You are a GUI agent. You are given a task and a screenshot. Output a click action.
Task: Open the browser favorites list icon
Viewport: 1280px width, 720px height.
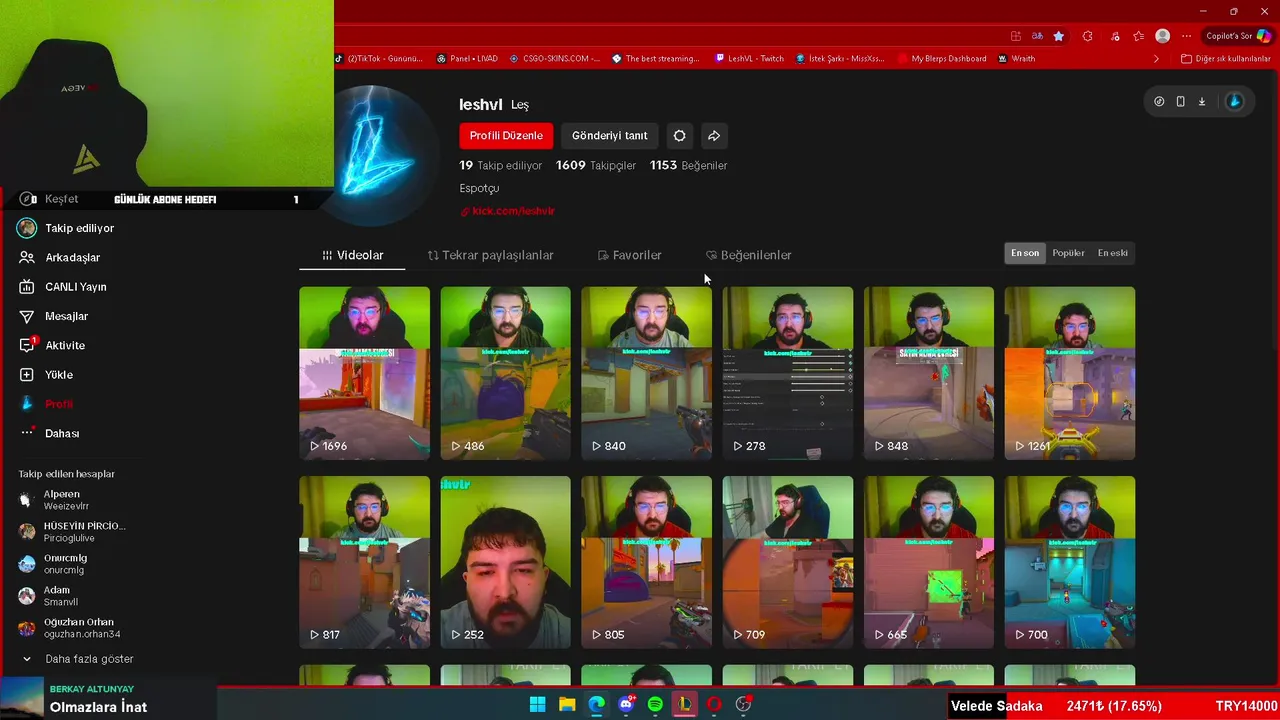coord(1138,36)
